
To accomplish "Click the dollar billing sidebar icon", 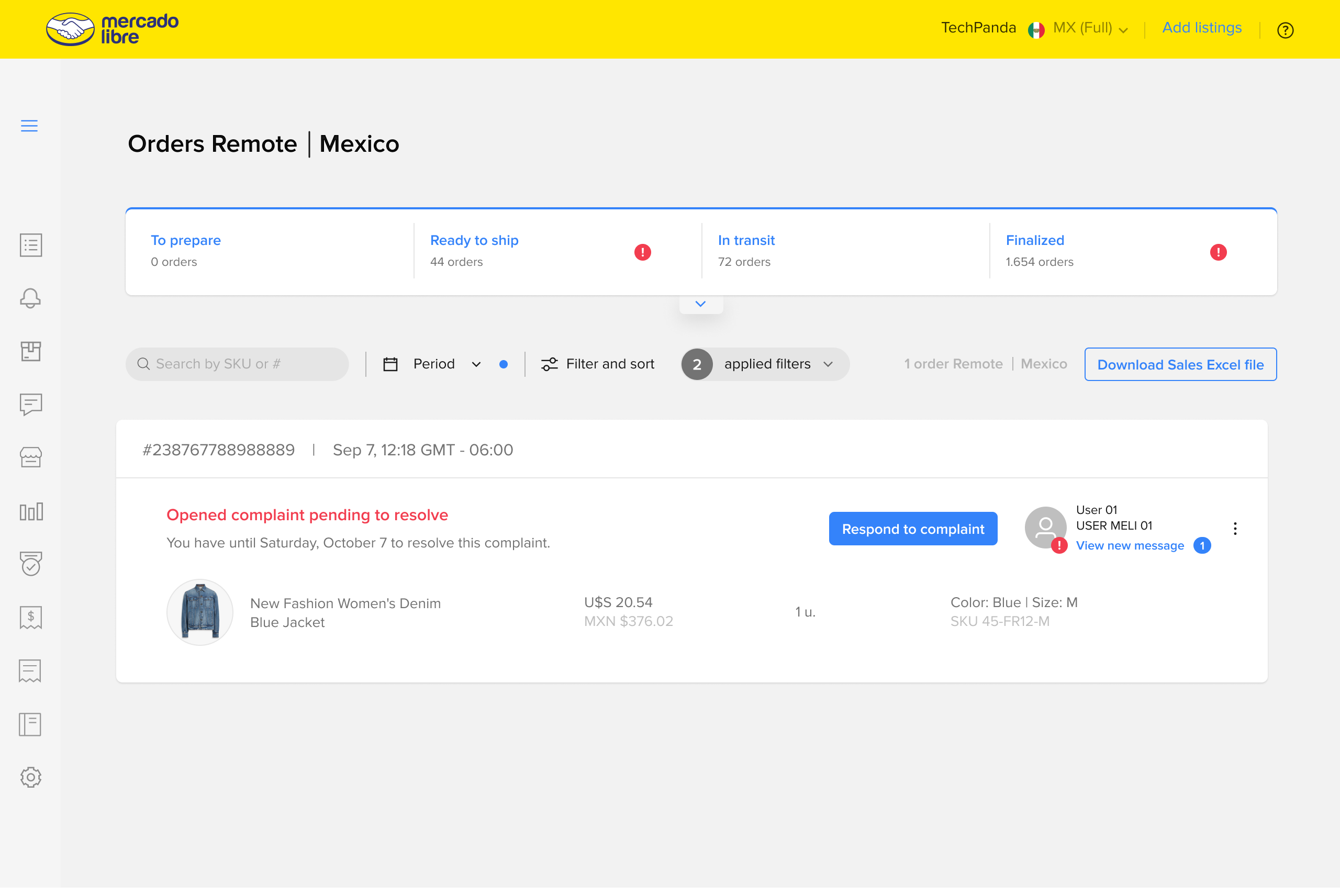I will coord(30,618).
